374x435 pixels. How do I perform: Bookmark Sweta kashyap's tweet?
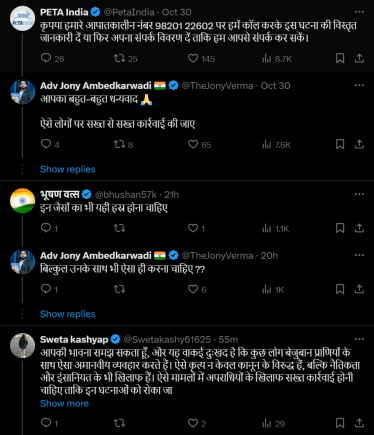click(x=340, y=423)
